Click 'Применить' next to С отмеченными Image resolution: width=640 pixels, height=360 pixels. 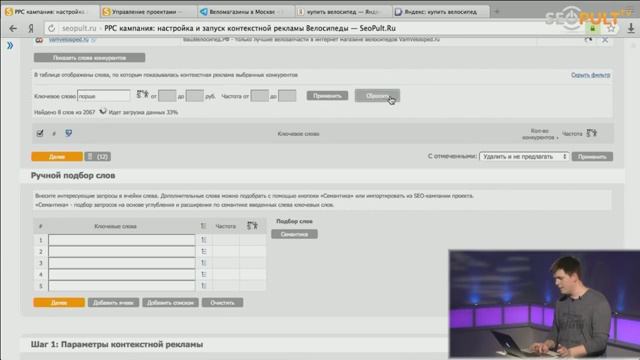click(x=592, y=157)
